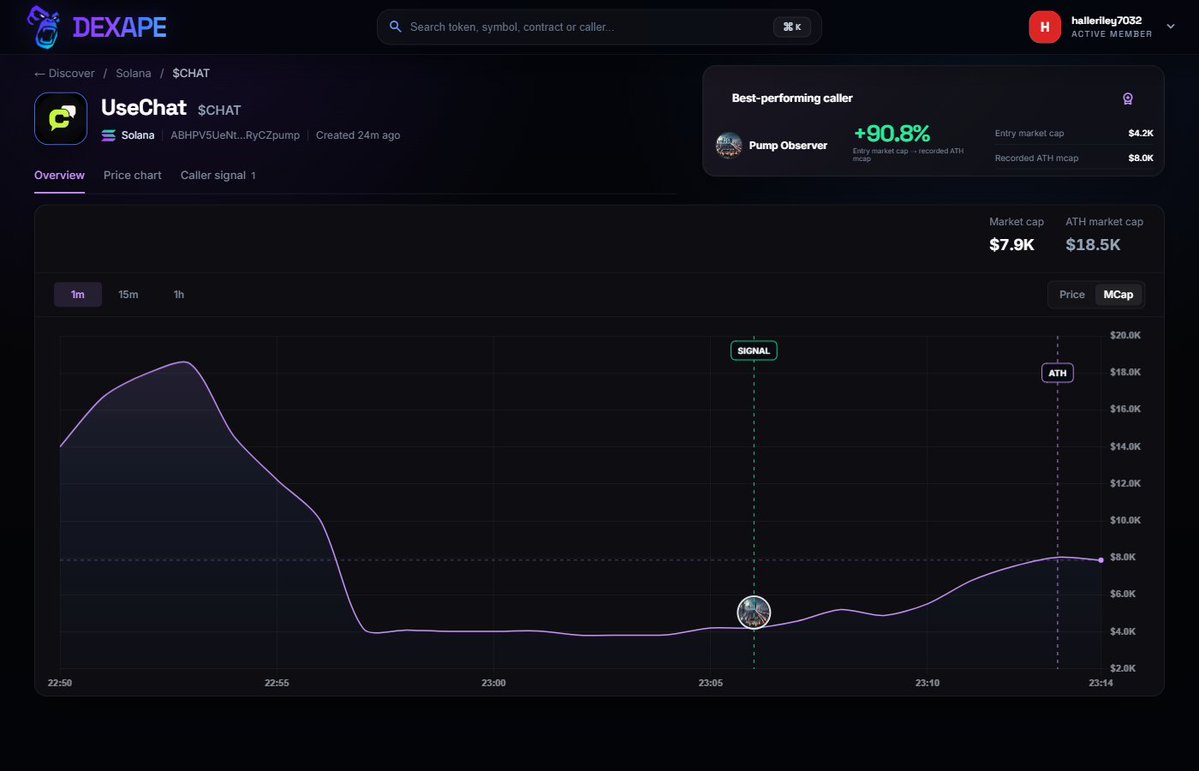Switch to the Overview tab
Screen dimensions: 1199x771
point(59,175)
